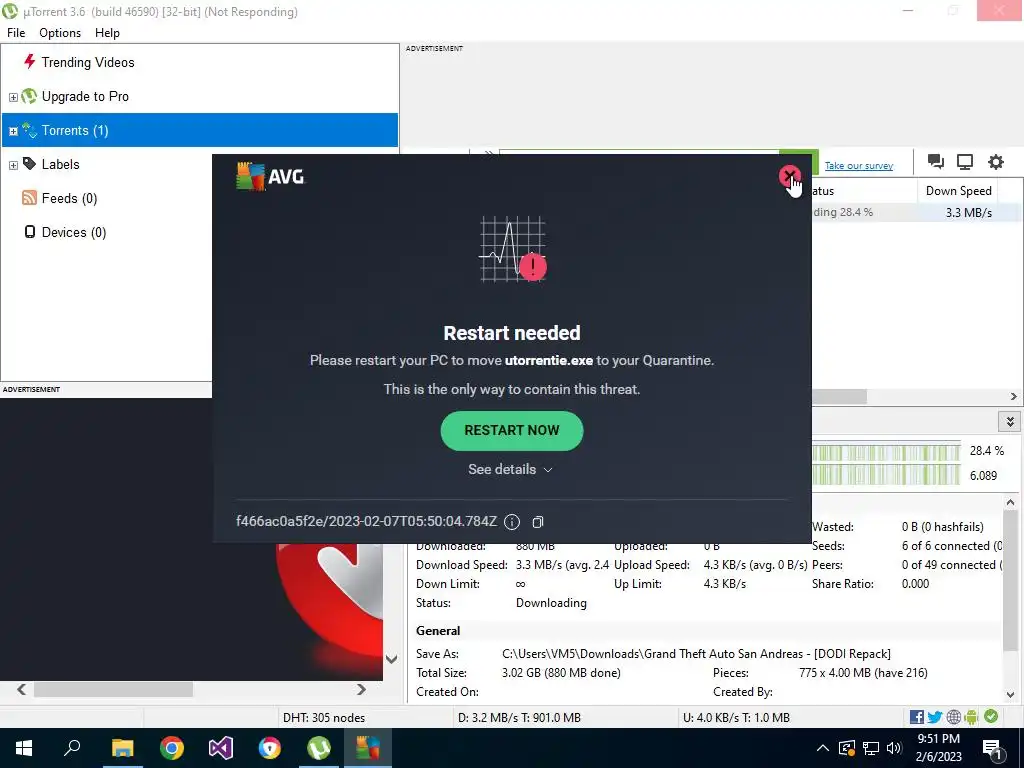The image size is (1024, 768).
Task: Open the chat bubbles toolbar icon
Action: 935,162
